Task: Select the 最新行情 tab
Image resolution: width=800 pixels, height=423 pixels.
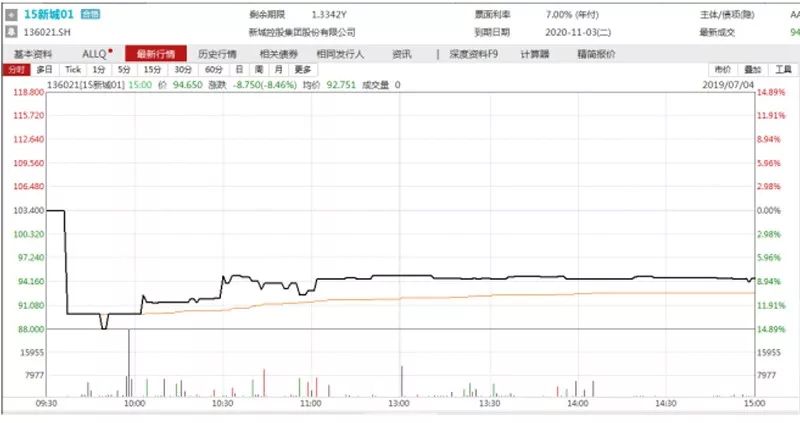Action: tap(156, 54)
